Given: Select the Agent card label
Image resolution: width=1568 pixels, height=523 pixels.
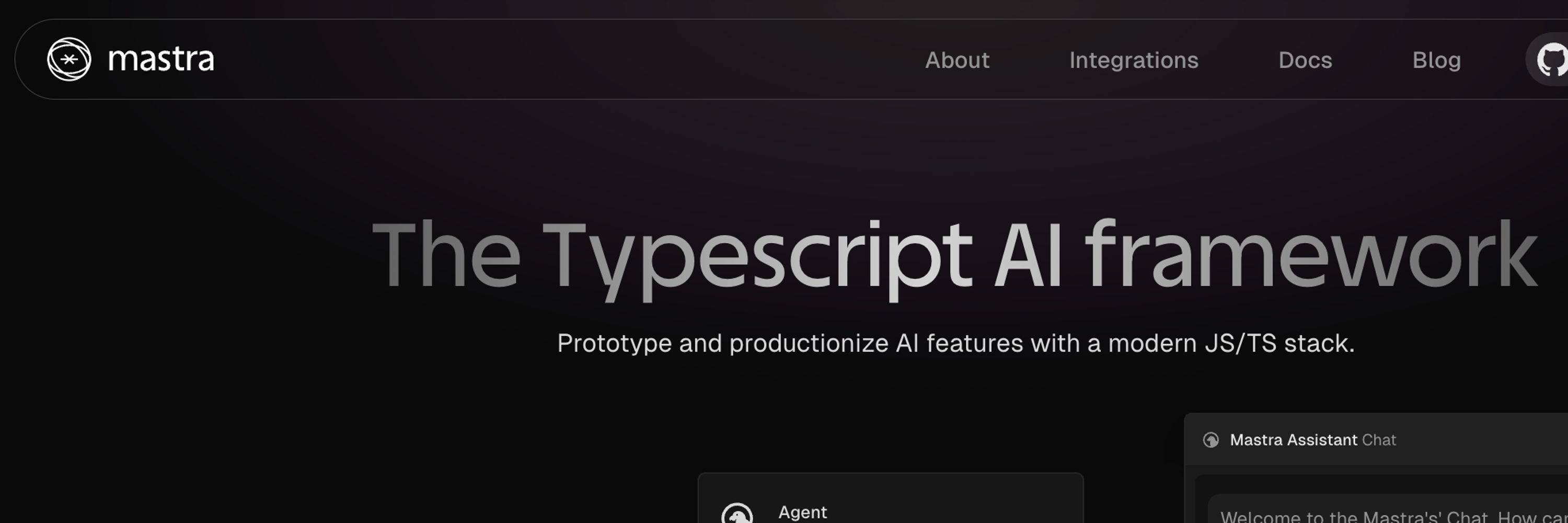Looking at the screenshot, I should [802, 512].
